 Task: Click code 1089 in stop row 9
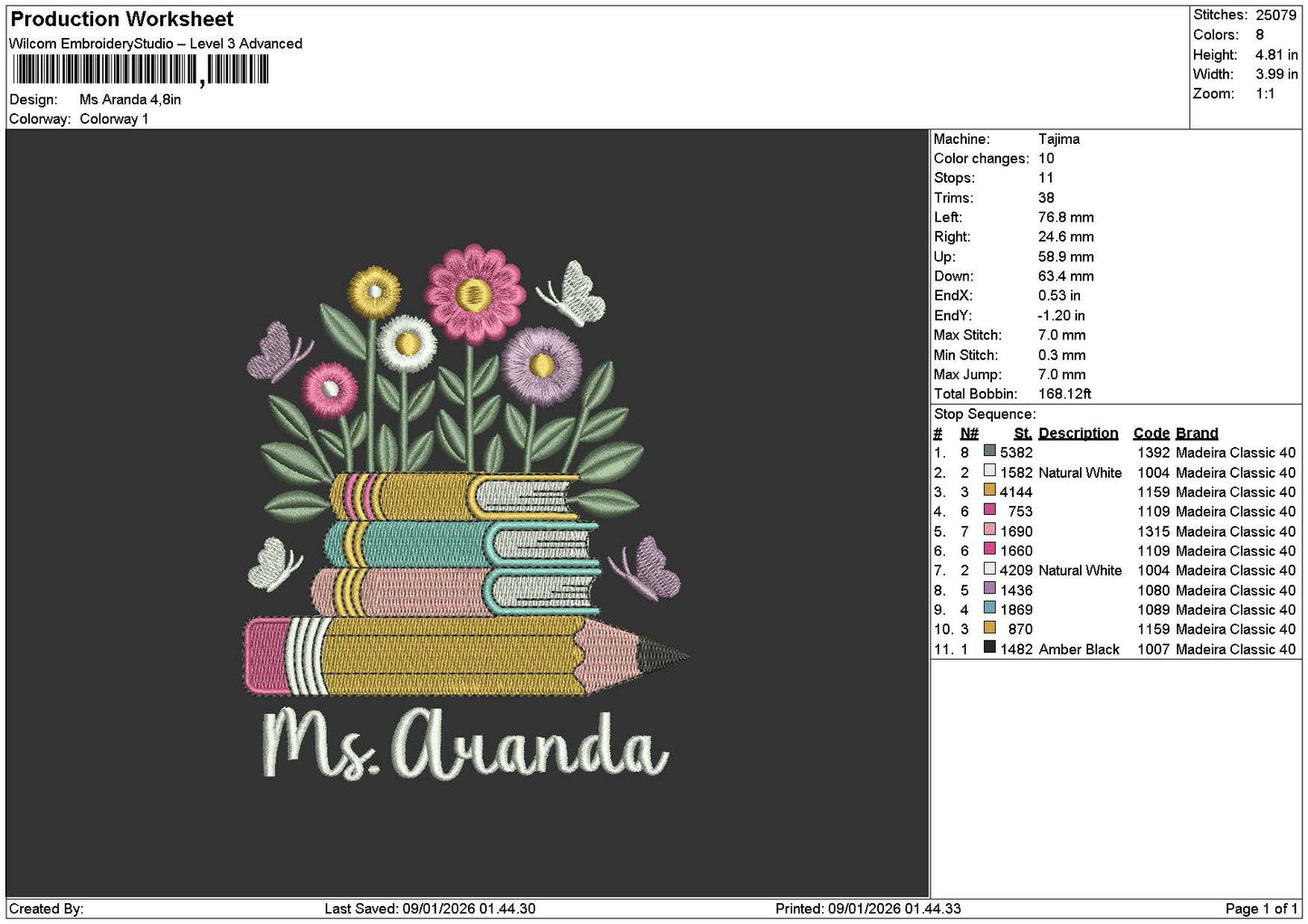1153,609
